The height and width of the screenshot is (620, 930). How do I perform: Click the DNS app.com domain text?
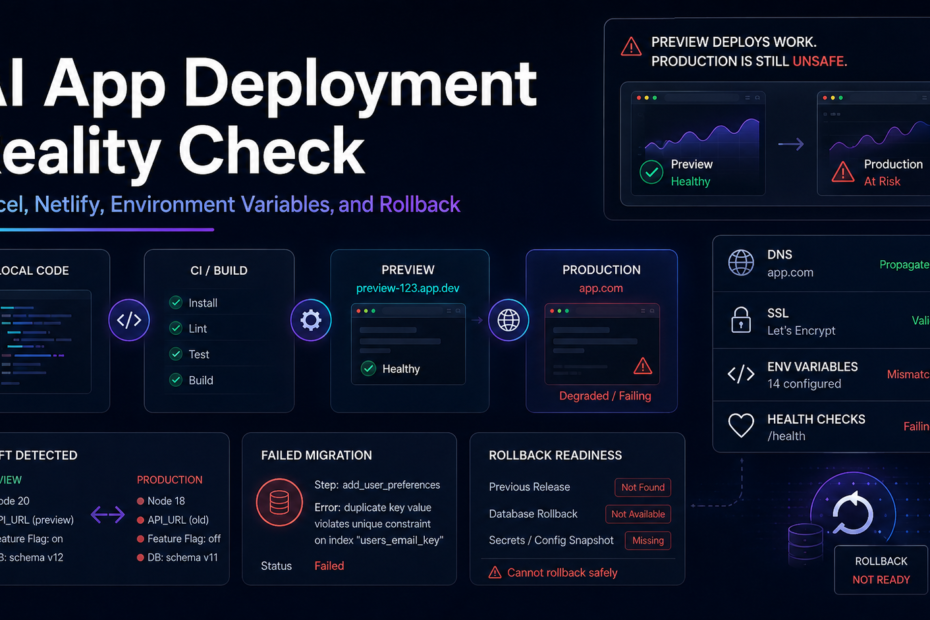(x=790, y=273)
